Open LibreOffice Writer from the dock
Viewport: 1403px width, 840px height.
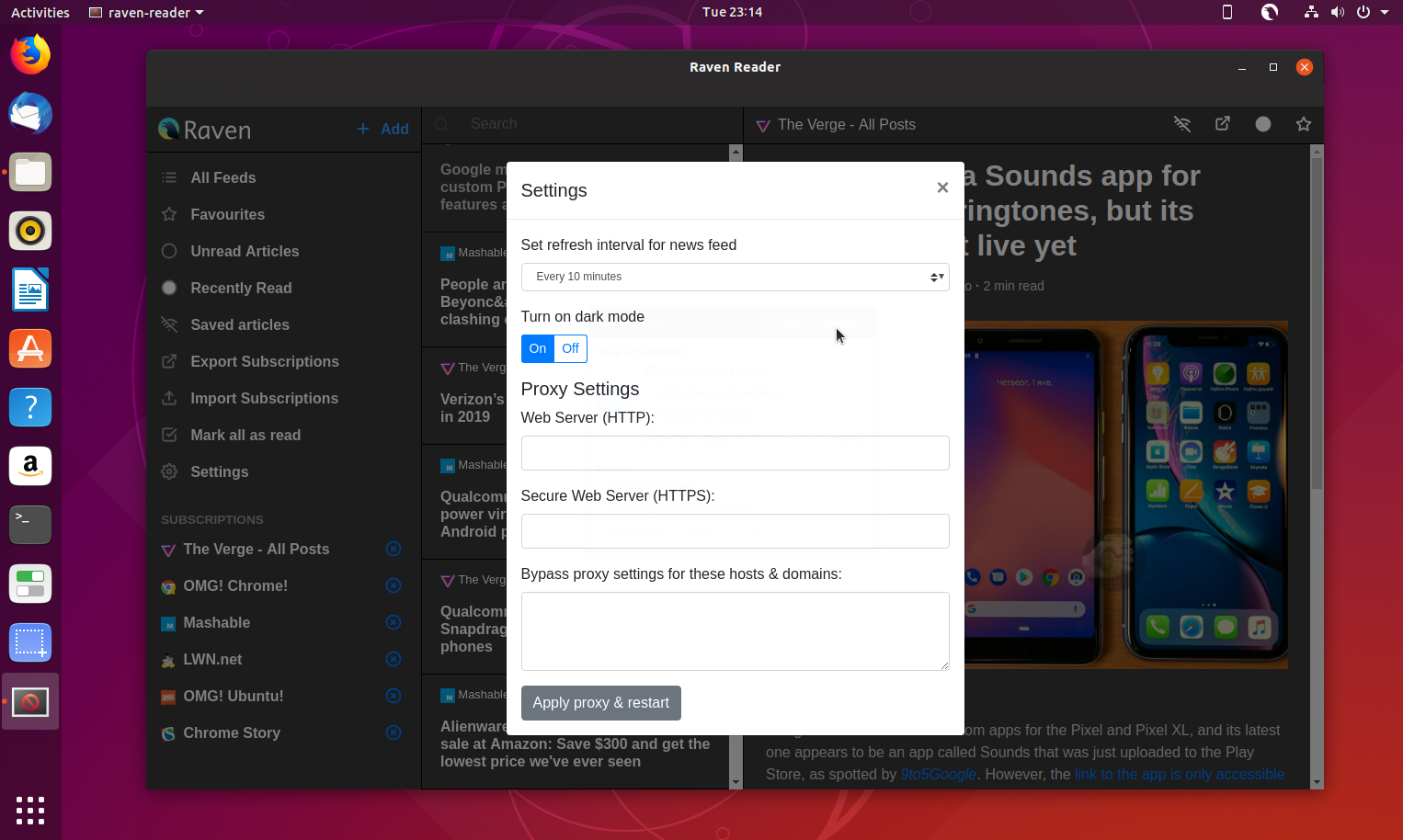[x=30, y=289]
